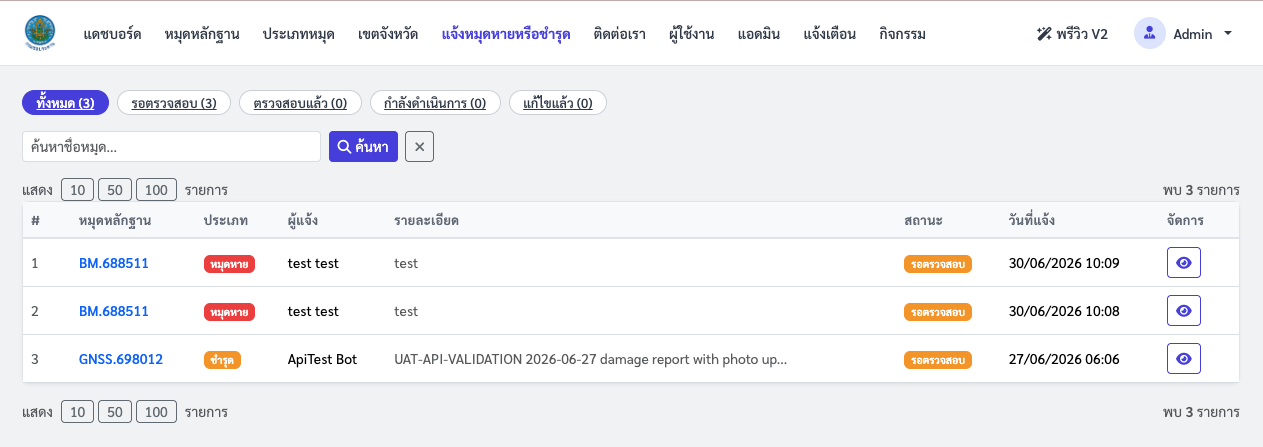
Task: Focus the ค้นหาชื่อหมุด search field
Action: pyautogui.click(x=171, y=146)
